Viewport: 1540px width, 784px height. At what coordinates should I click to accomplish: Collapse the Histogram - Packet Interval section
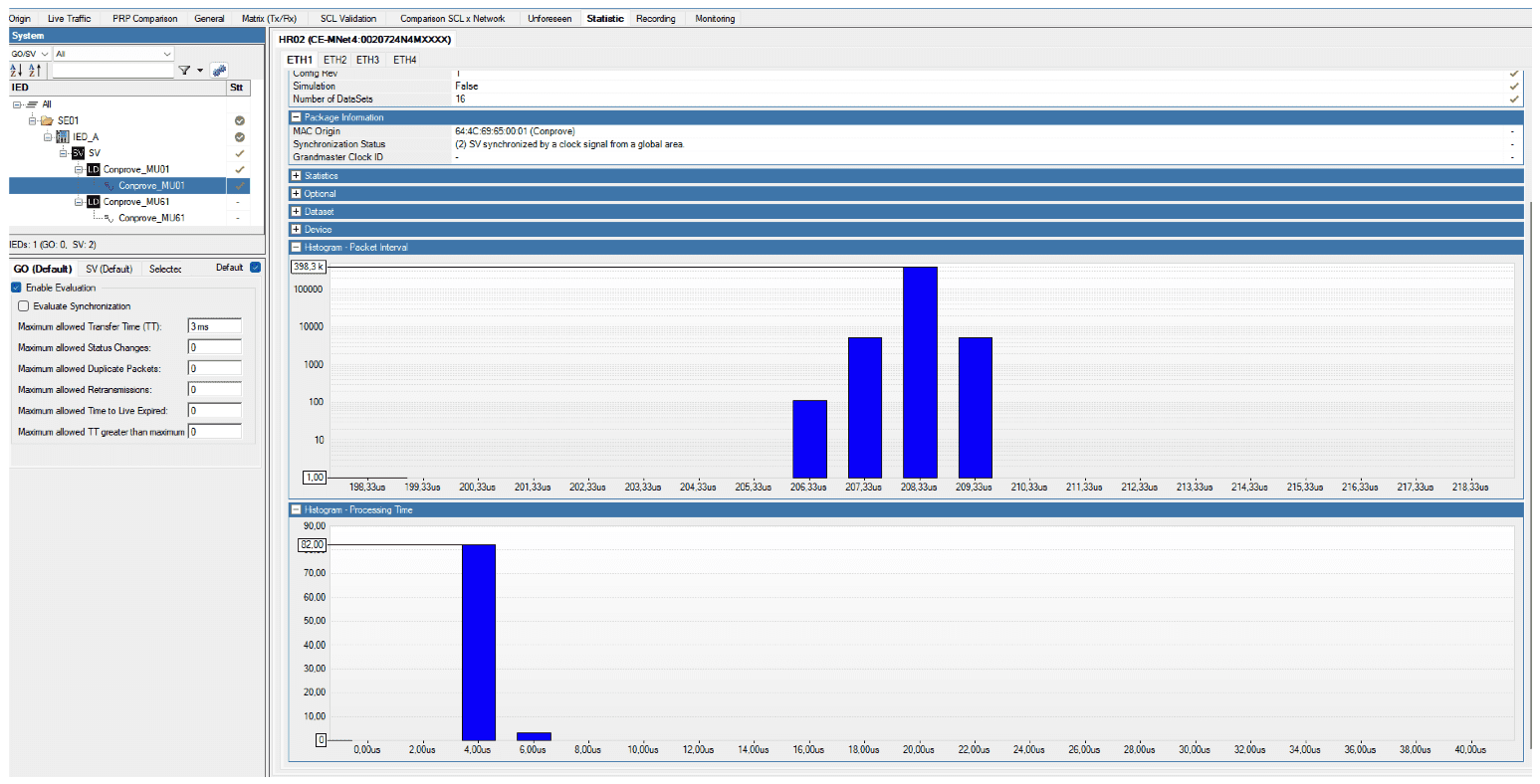[x=295, y=247]
